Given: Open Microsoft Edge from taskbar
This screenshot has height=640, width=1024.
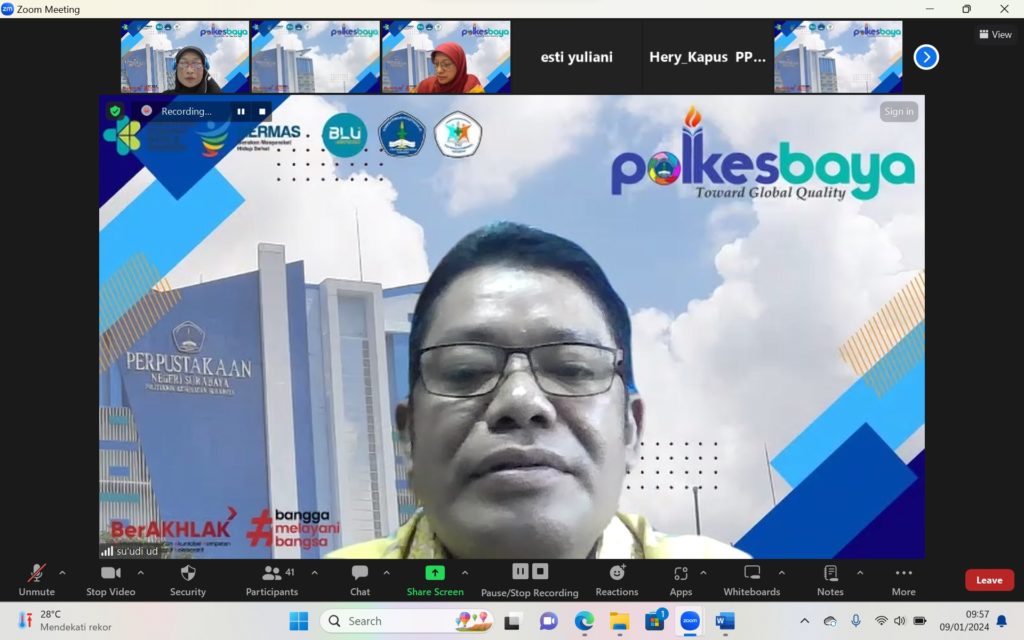Looking at the screenshot, I should tap(584, 621).
